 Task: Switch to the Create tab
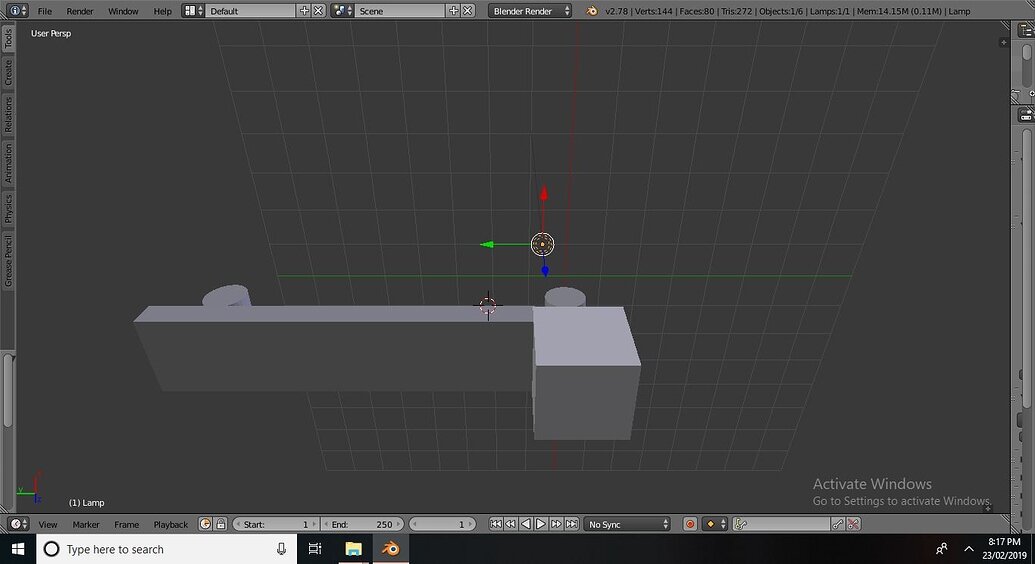pyautogui.click(x=8, y=72)
